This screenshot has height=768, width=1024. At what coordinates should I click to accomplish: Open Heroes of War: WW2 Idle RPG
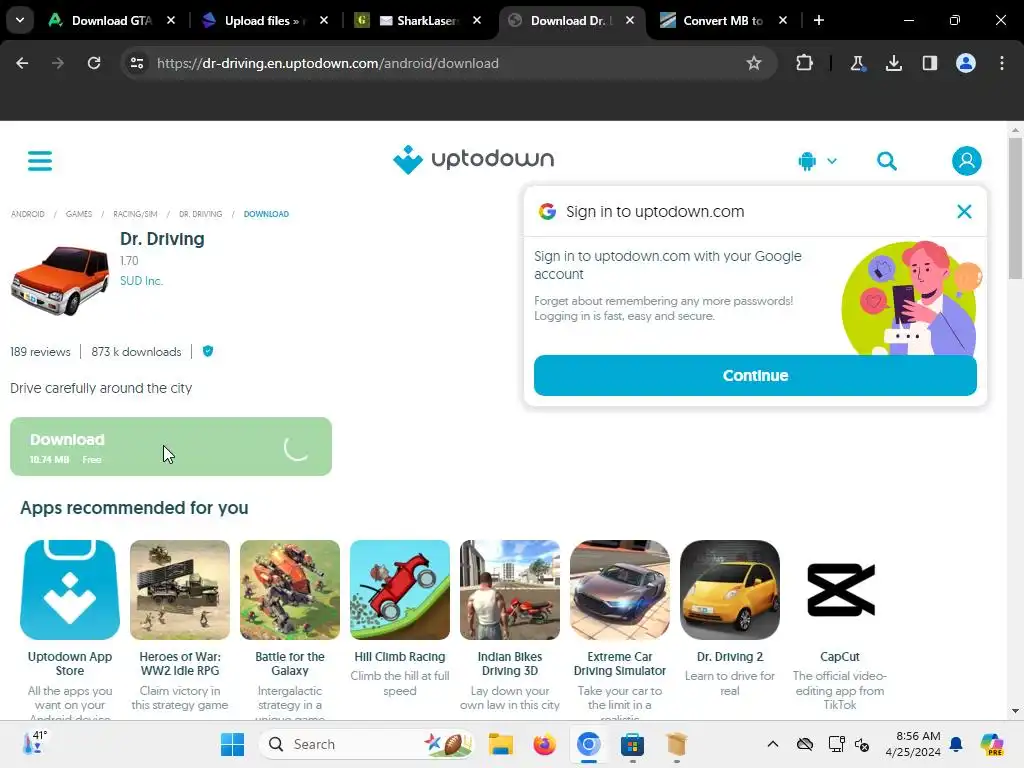coord(180,590)
